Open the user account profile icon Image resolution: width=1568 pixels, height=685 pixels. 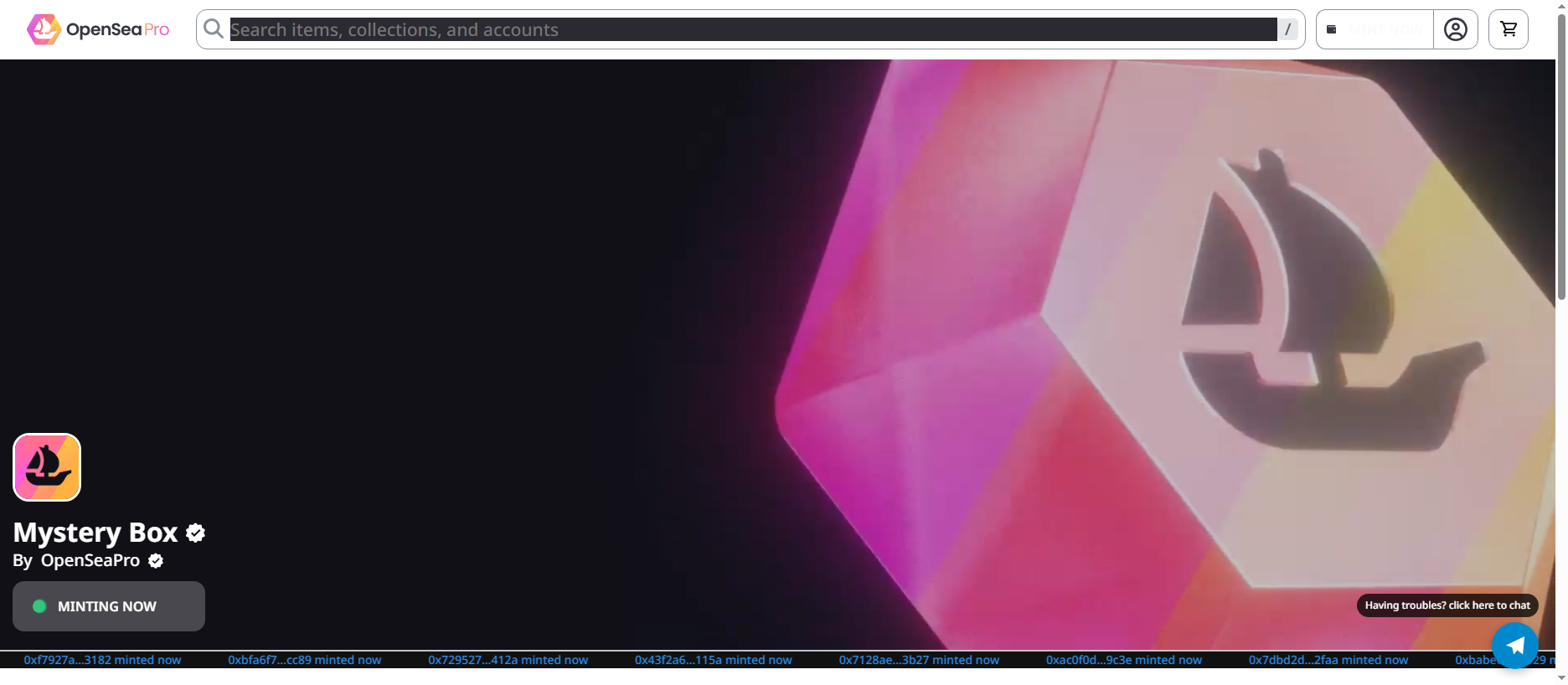pos(1456,29)
